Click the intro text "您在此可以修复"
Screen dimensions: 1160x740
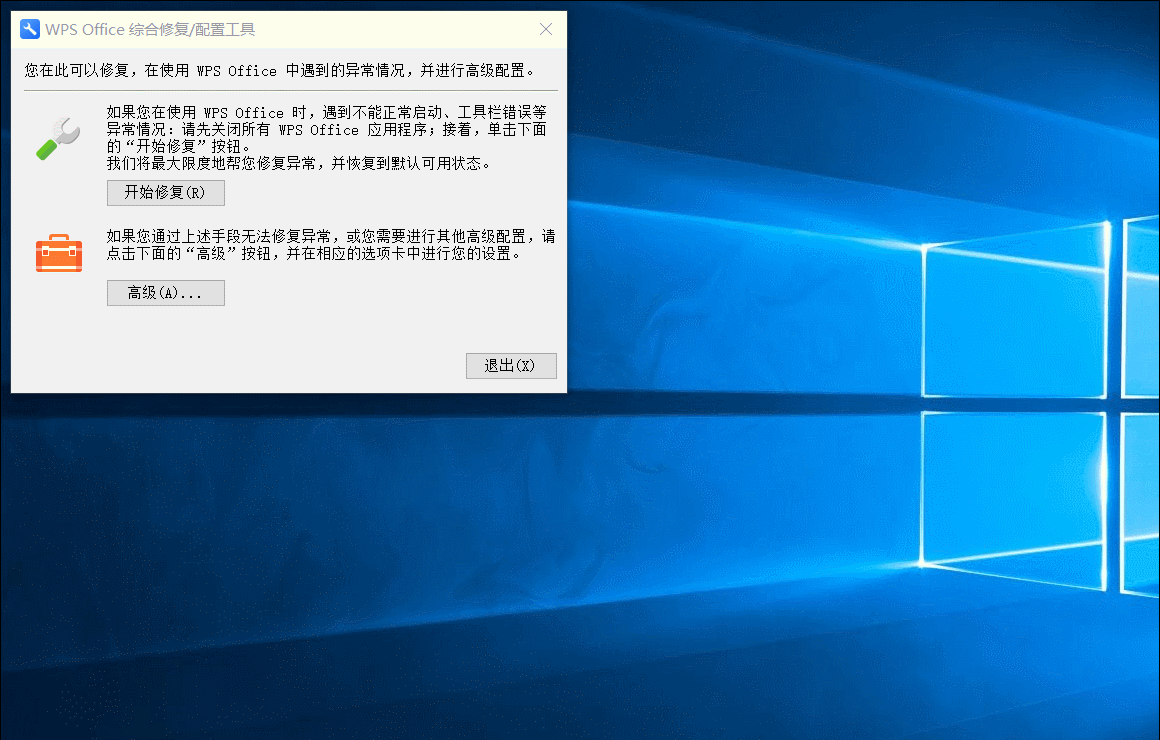77,70
